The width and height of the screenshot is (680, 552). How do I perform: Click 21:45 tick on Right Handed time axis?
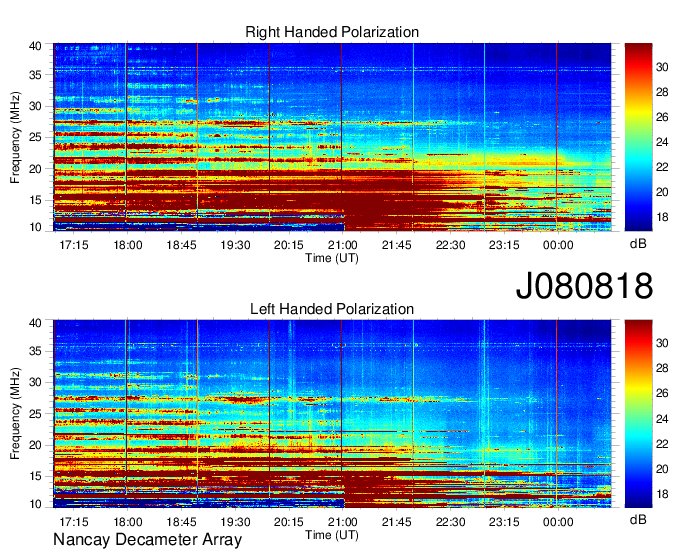click(x=396, y=245)
